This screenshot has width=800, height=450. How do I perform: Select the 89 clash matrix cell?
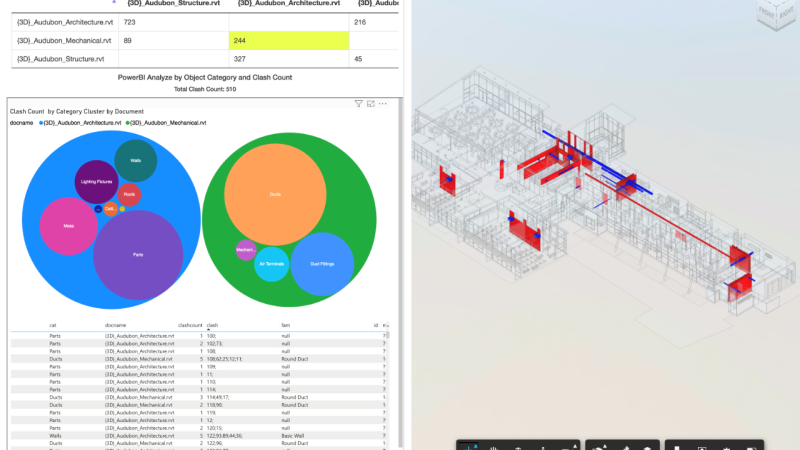(x=173, y=40)
